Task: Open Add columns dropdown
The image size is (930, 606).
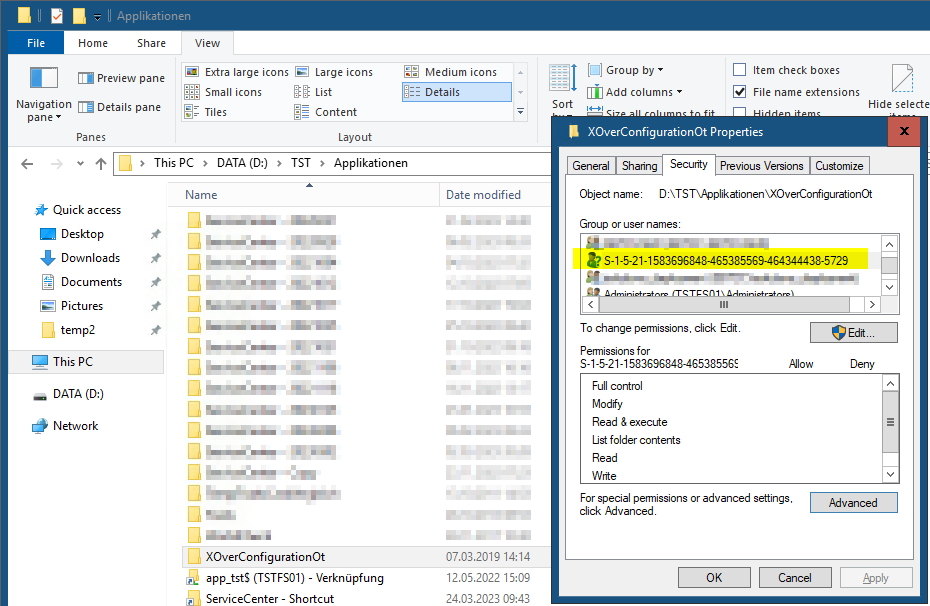Action: 635,92
